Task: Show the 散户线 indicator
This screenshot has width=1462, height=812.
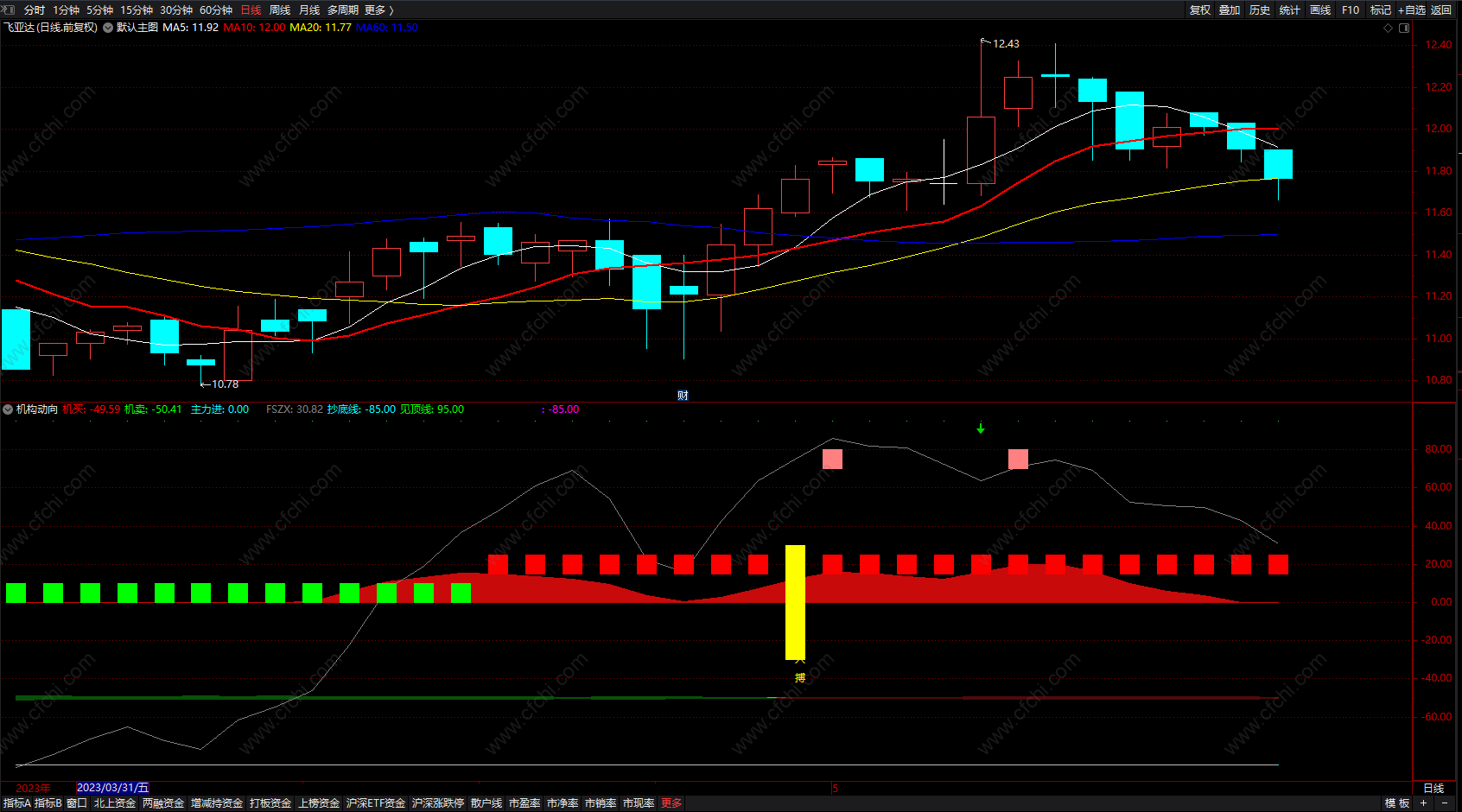Action: click(x=486, y=803)
